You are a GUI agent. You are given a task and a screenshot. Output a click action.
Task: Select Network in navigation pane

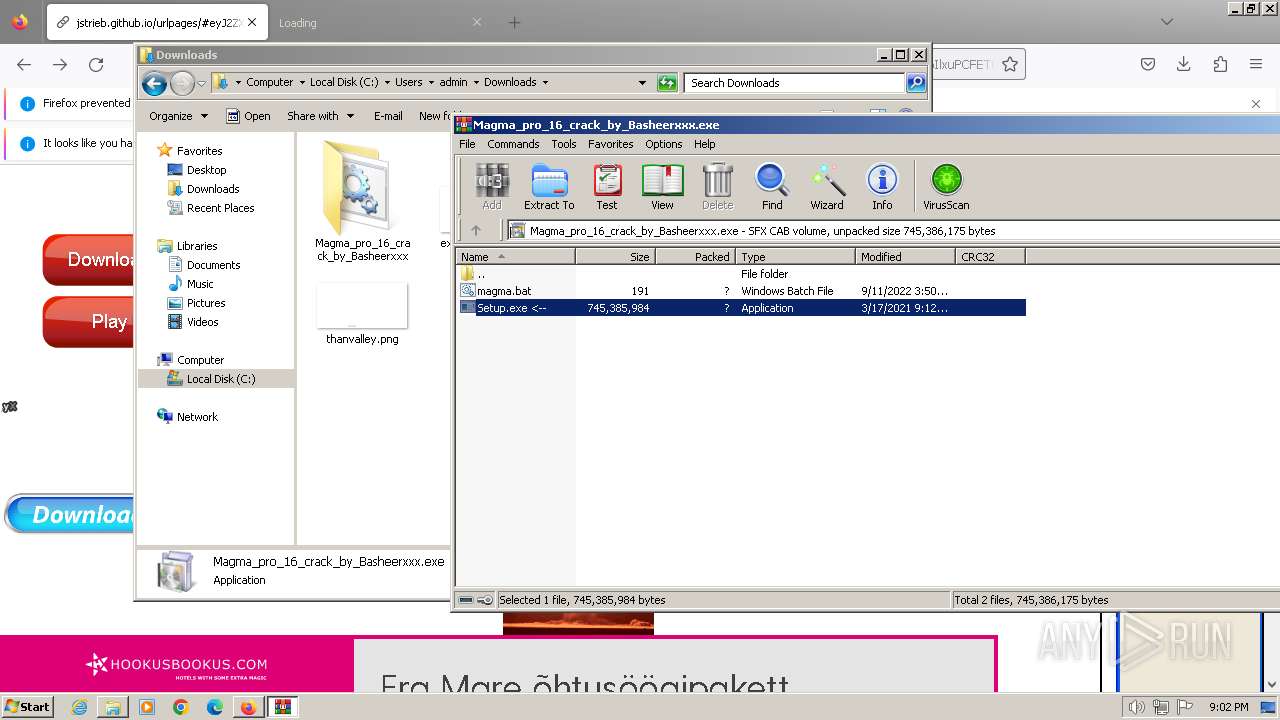(188, 417)
